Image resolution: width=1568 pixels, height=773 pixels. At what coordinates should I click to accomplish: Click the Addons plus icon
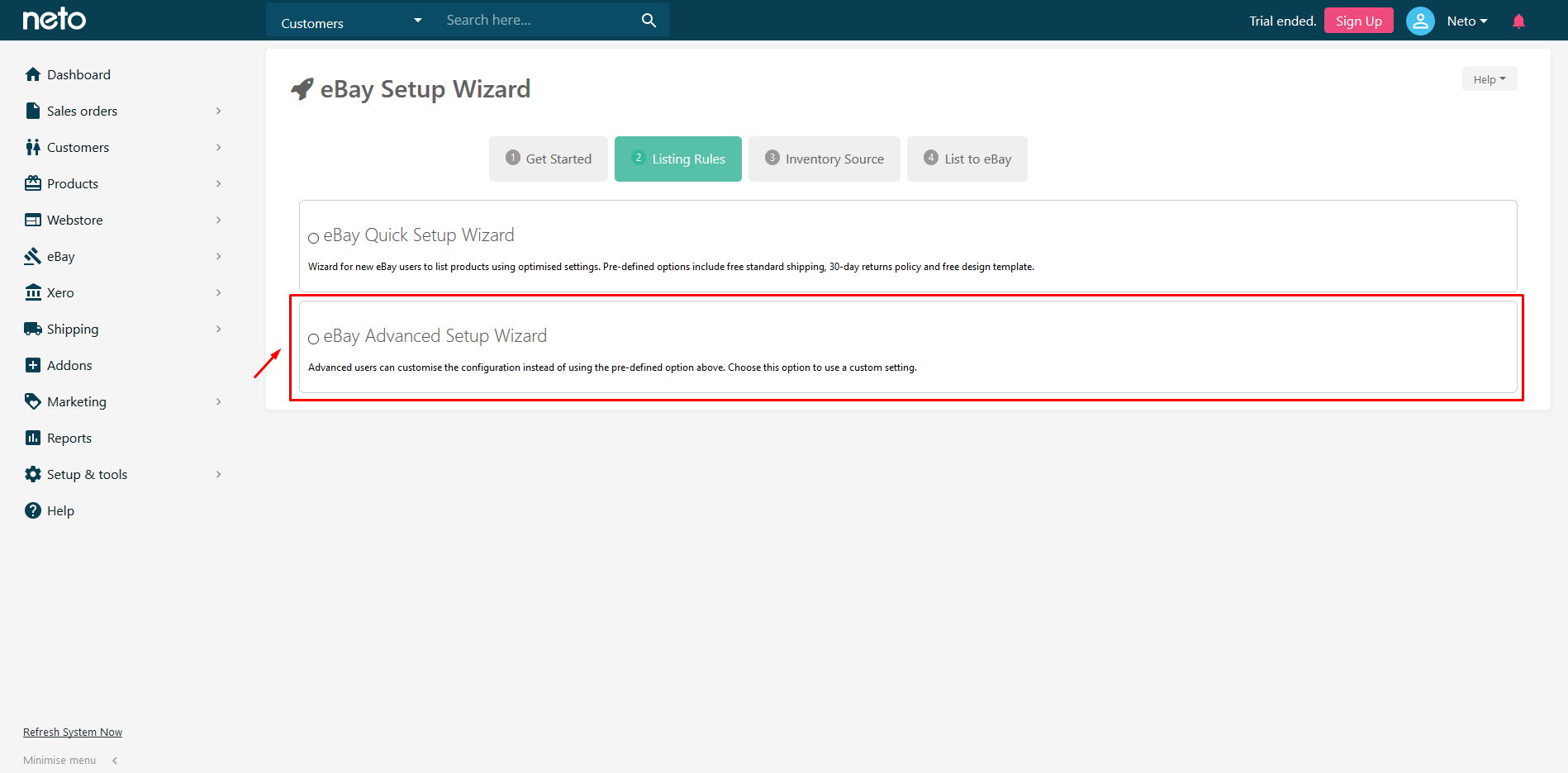point(33,365)
